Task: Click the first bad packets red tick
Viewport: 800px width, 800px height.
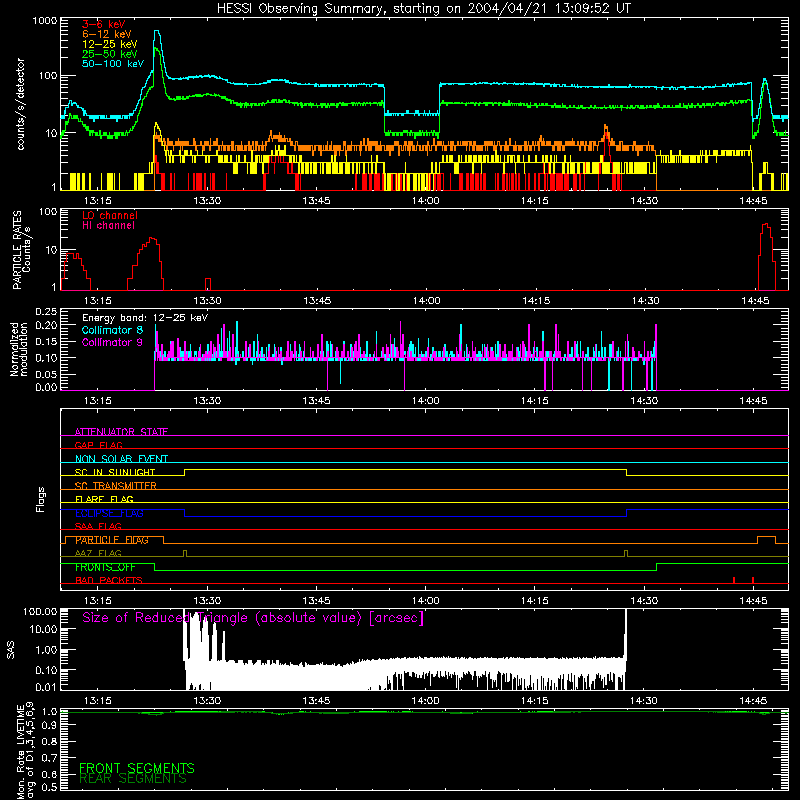Action: 734,580
